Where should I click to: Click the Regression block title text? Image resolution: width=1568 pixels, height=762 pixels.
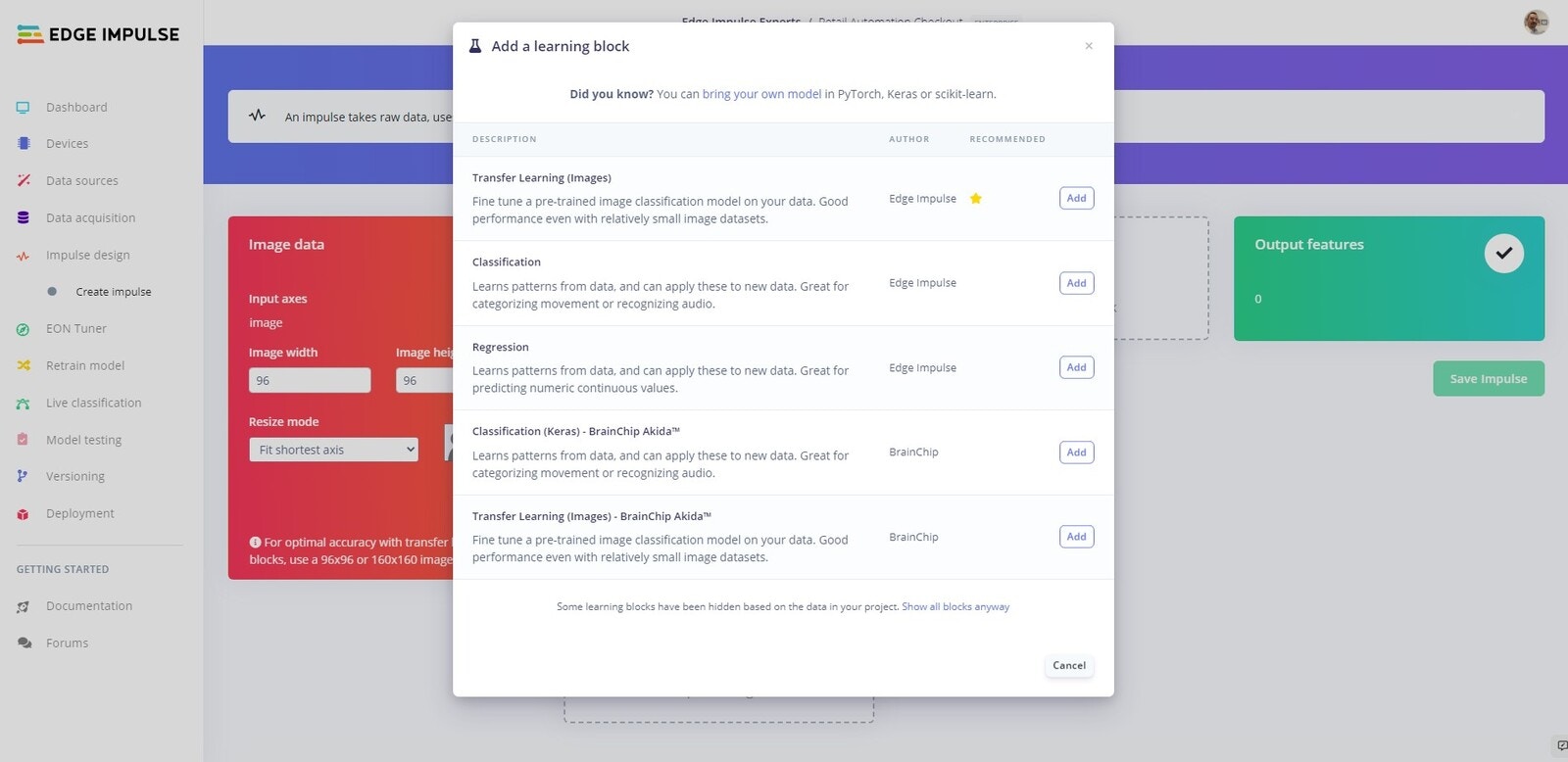pyautogui.click(x=500, y=348)
